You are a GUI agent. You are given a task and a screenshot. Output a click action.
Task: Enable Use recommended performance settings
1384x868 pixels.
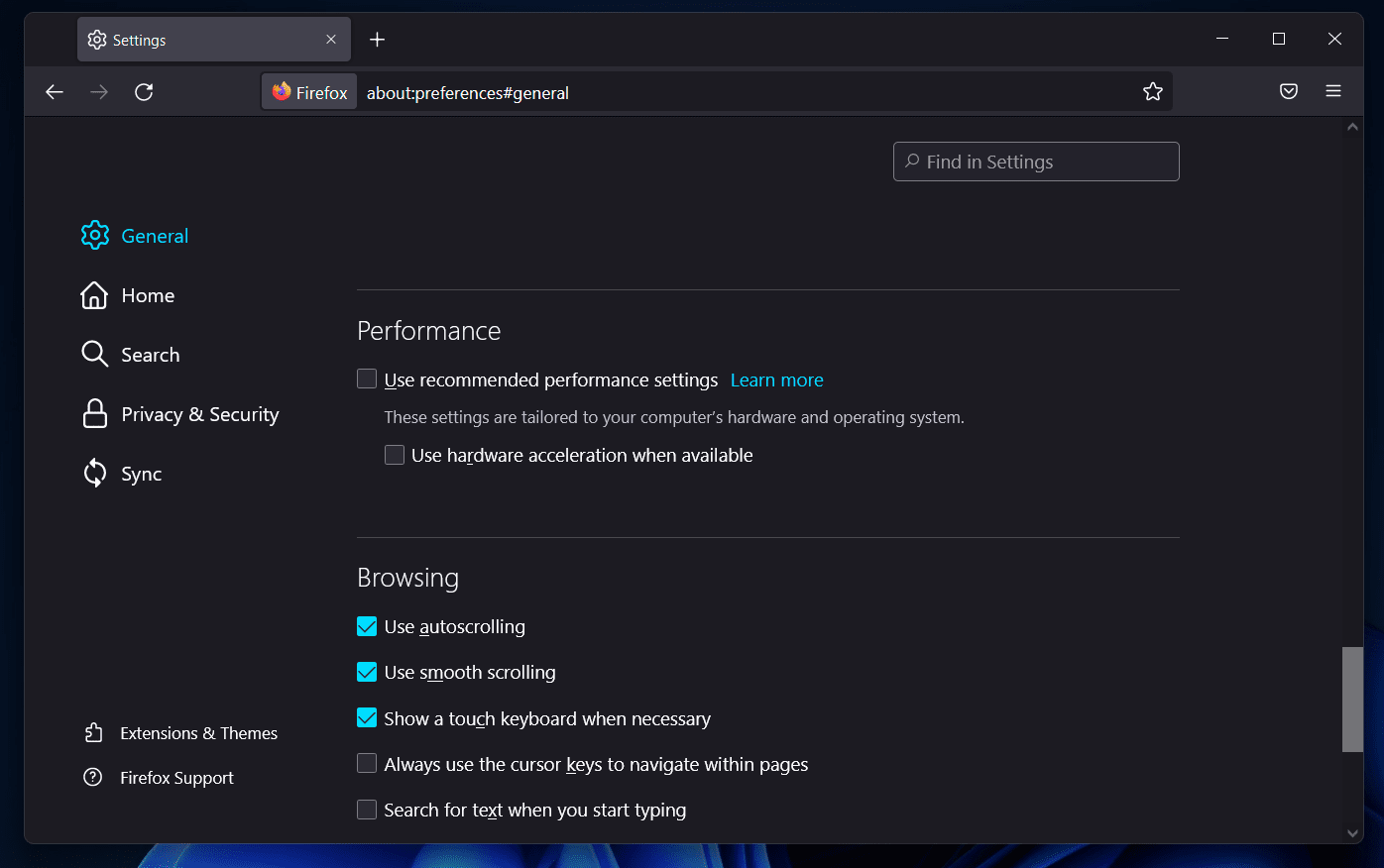(367, 380)
